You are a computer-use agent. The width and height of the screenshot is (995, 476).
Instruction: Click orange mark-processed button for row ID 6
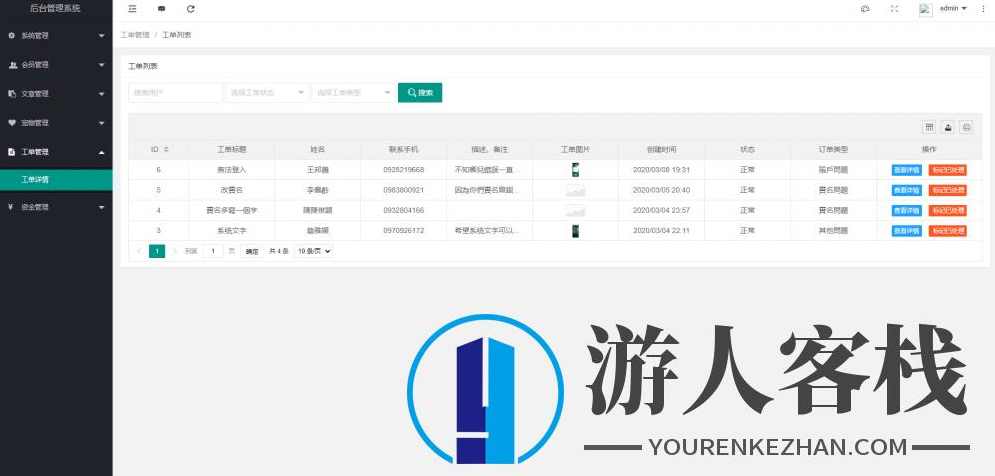(x=947, y=170)
